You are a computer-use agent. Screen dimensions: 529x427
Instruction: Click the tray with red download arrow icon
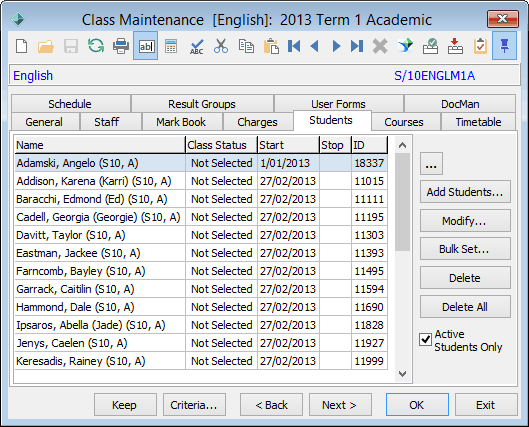coord(455,46)
